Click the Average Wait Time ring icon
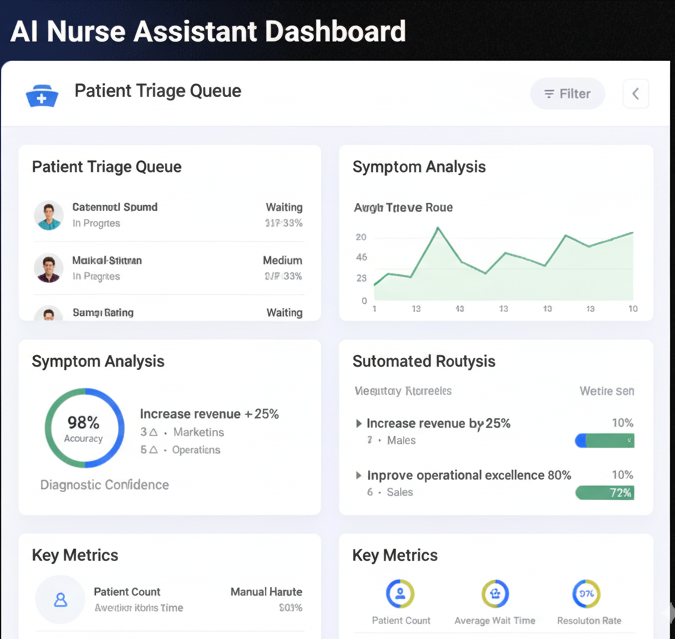Image resolution: width=675 pixels, height=639 pixels. [x=494, y=594]
